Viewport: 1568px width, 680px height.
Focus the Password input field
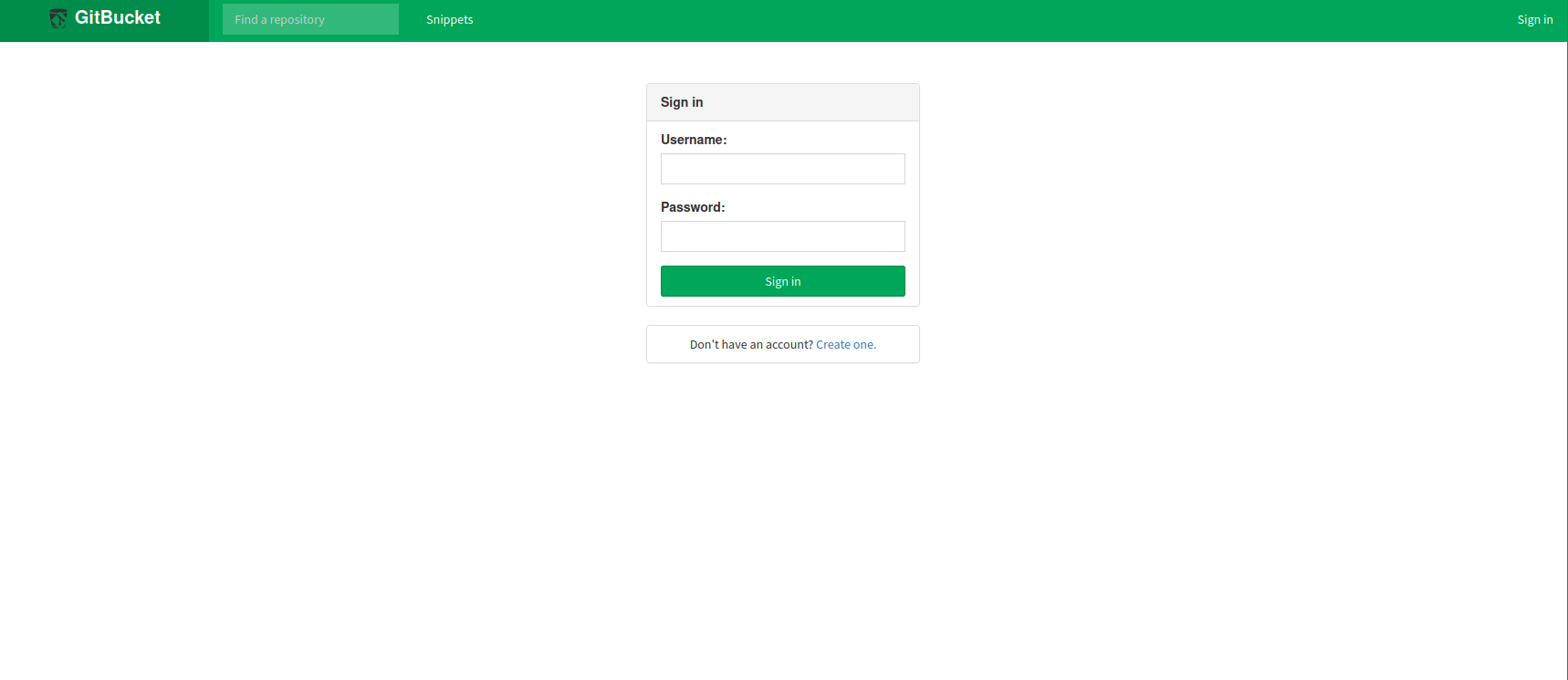(783, 236)
